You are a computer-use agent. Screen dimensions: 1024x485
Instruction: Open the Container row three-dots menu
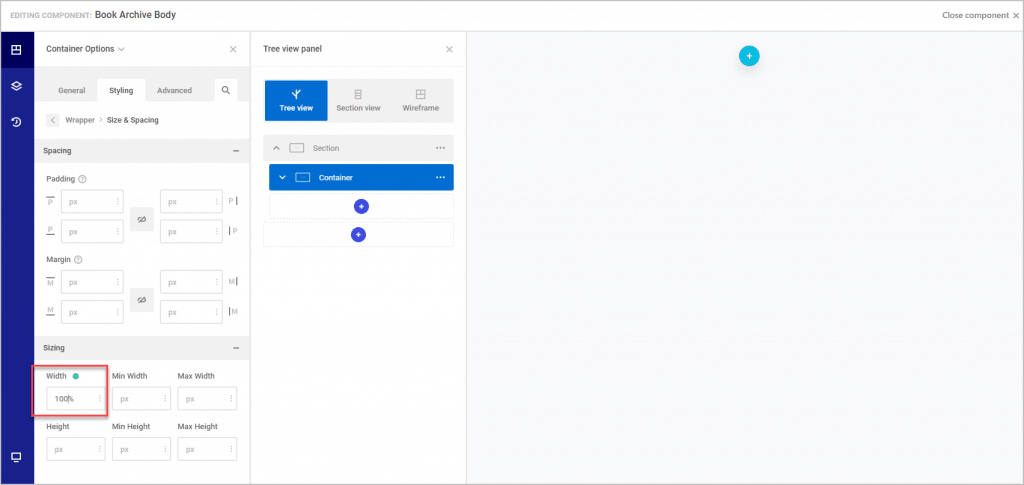[440, 178]
